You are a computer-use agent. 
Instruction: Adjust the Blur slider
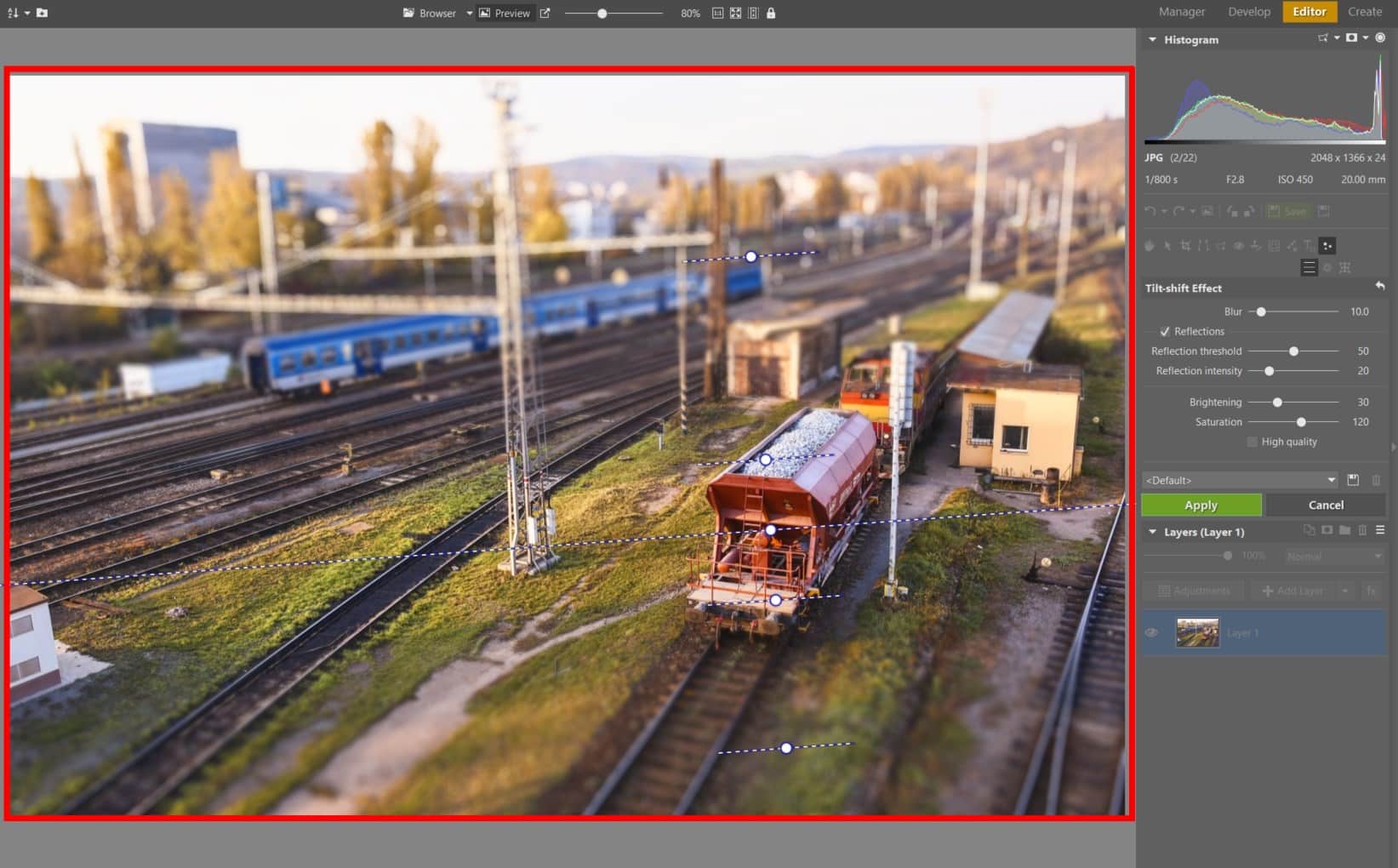tap(1293, 312)
